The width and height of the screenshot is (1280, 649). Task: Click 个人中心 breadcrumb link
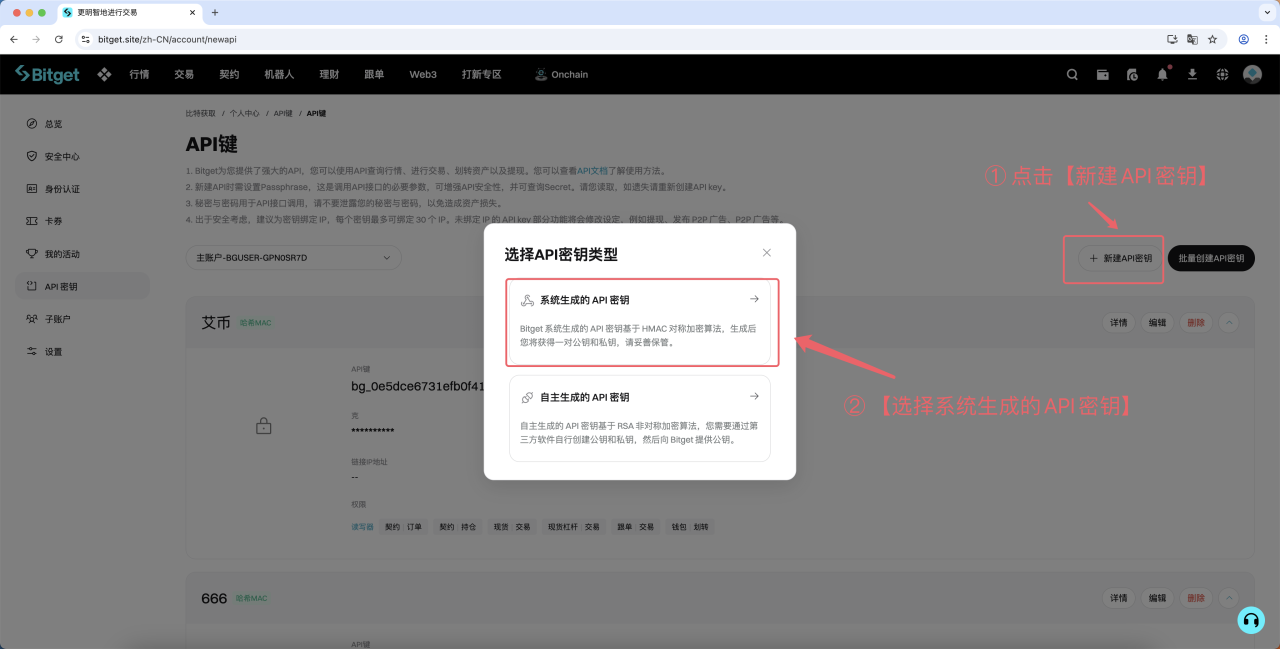[245, 113]
